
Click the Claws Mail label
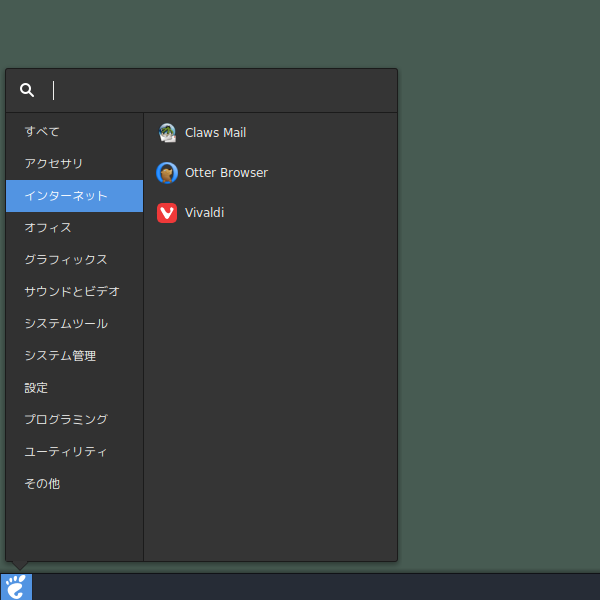215,133
